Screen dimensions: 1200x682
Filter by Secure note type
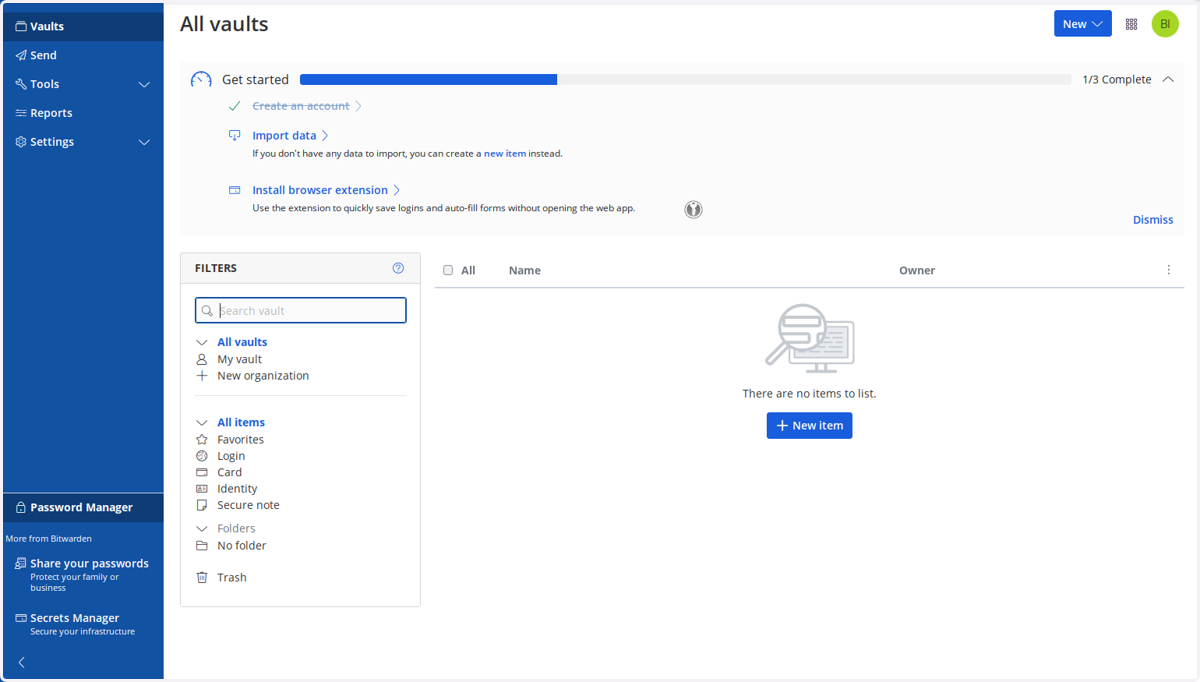(248, 505)
